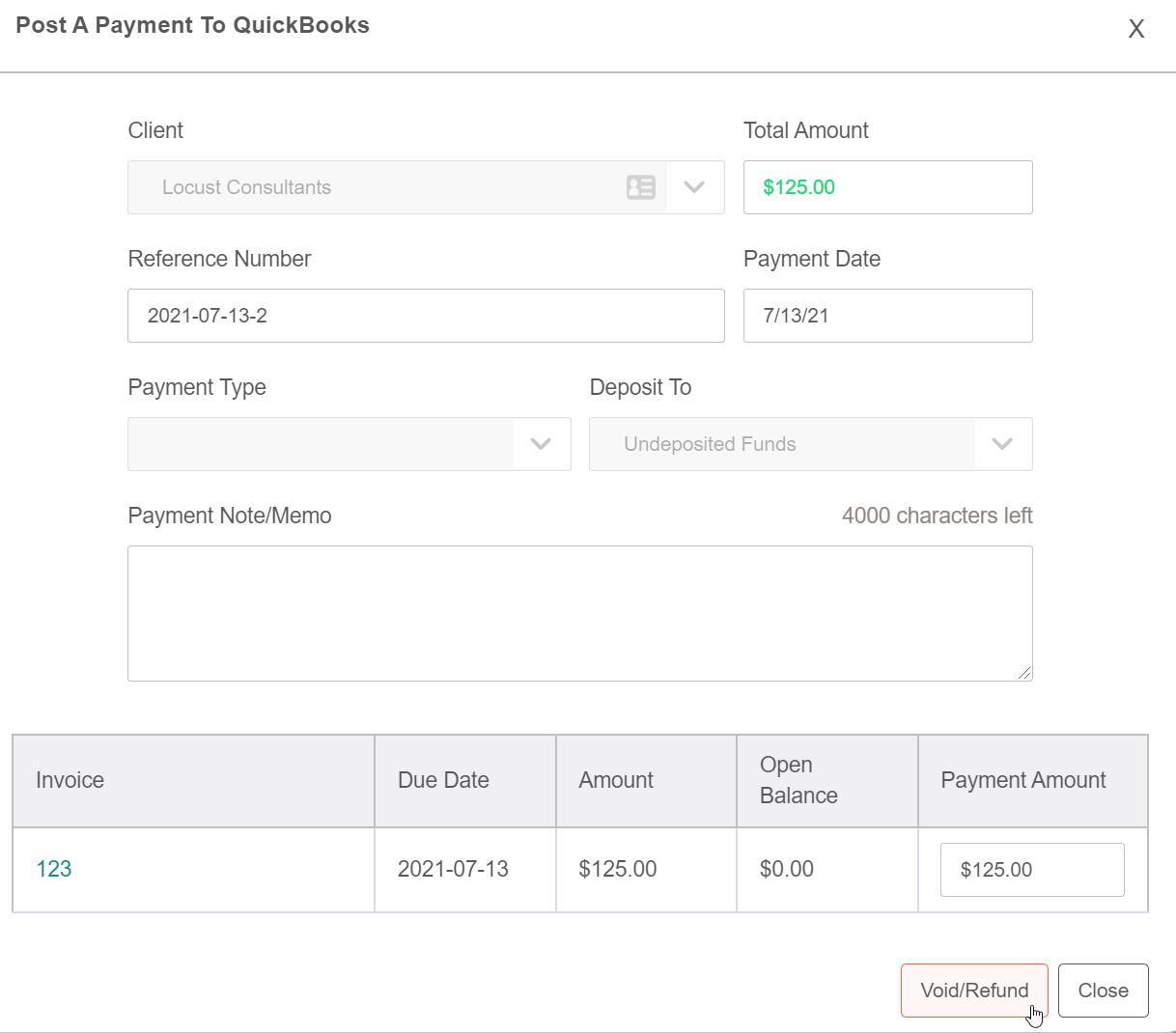Click the Client label
Screen dimensions: 1176x1033
(x=155, y=130)
